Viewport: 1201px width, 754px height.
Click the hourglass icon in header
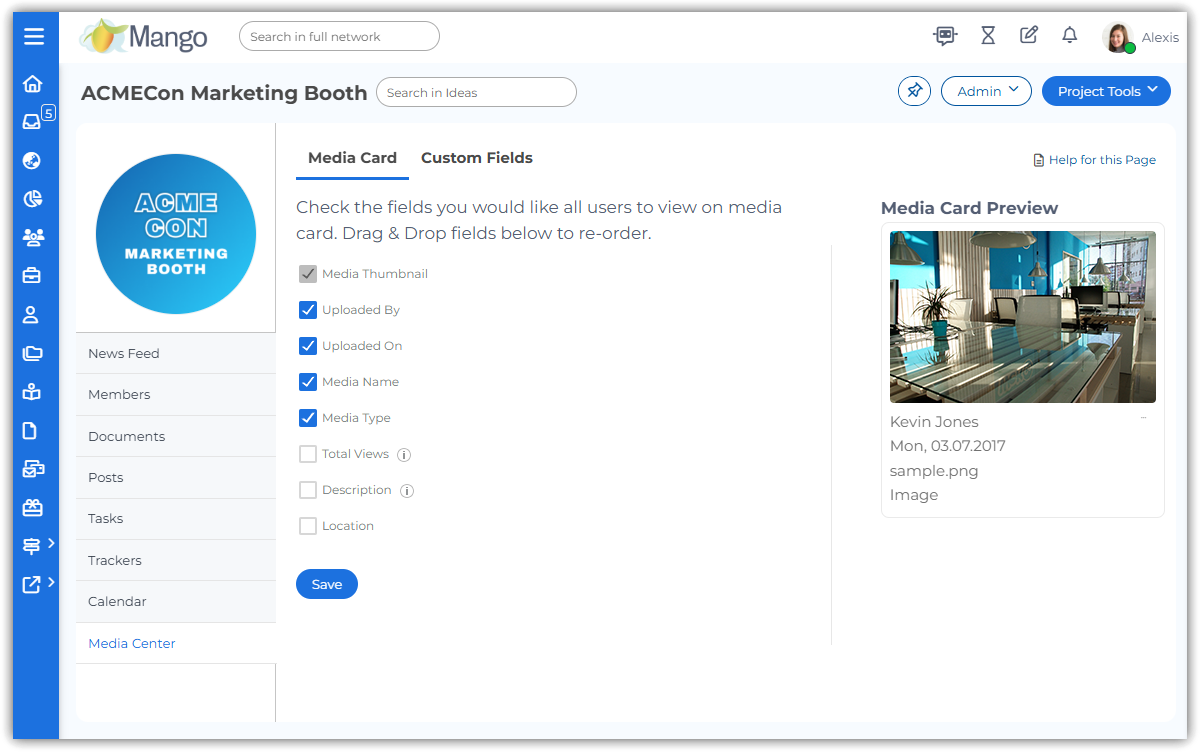988,36
